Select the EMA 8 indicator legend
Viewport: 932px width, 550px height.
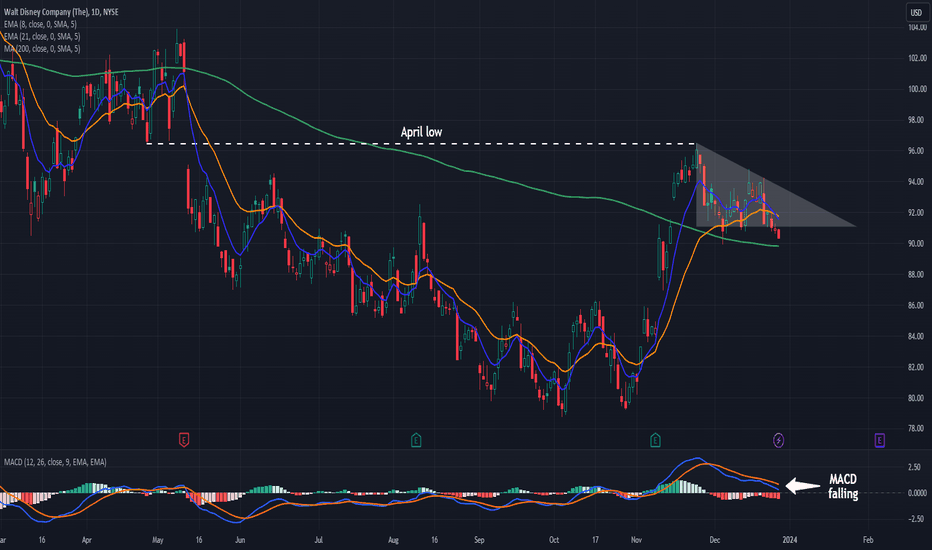[x=40, y=24]
